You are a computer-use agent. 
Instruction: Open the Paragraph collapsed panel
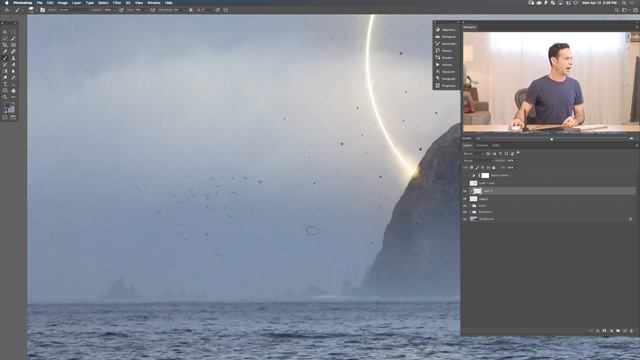tap(446, 79)
